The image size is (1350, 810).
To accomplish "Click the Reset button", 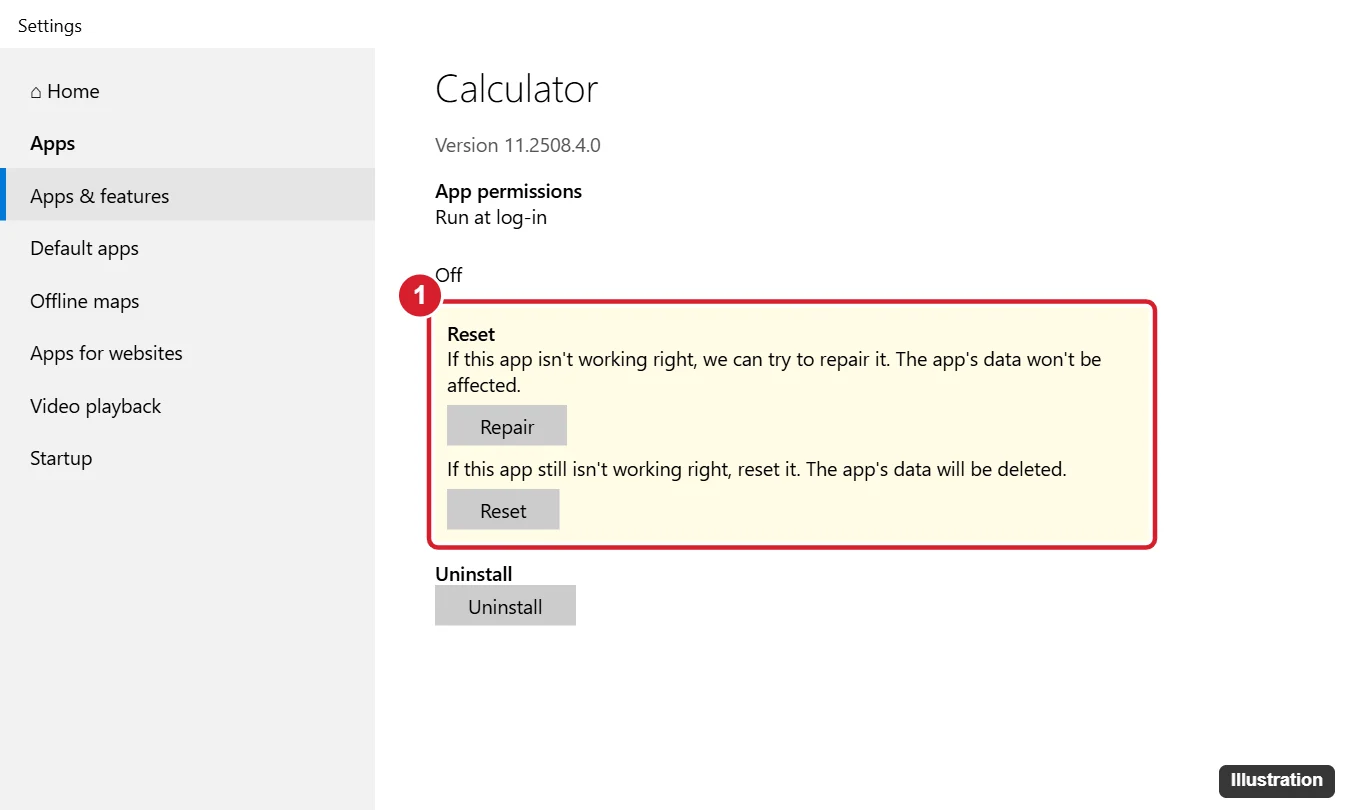I will tap(503, 510).
